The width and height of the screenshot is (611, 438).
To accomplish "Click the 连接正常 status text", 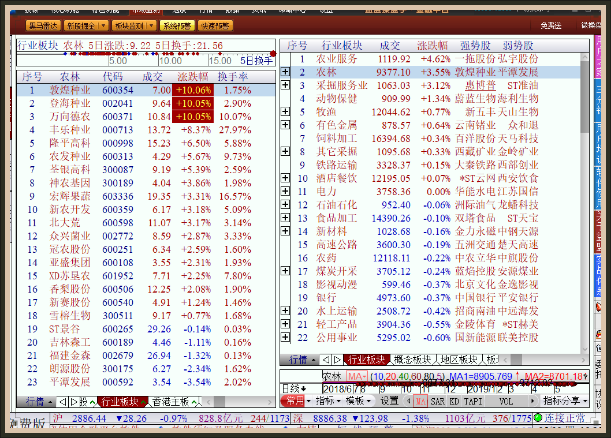I will (564, 418).
